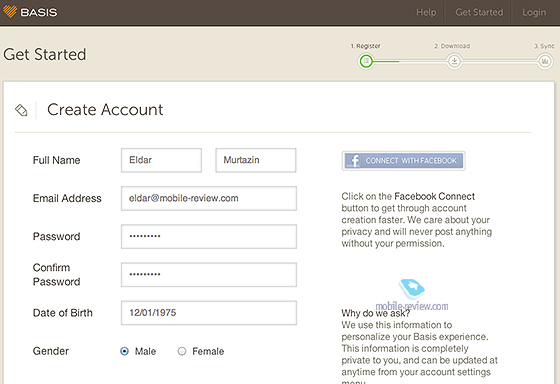Go to the Login page link

click(534, 12)
